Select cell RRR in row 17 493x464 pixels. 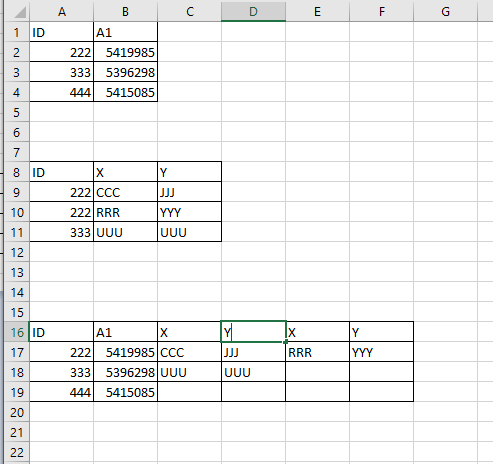click(x=317, y=352)
